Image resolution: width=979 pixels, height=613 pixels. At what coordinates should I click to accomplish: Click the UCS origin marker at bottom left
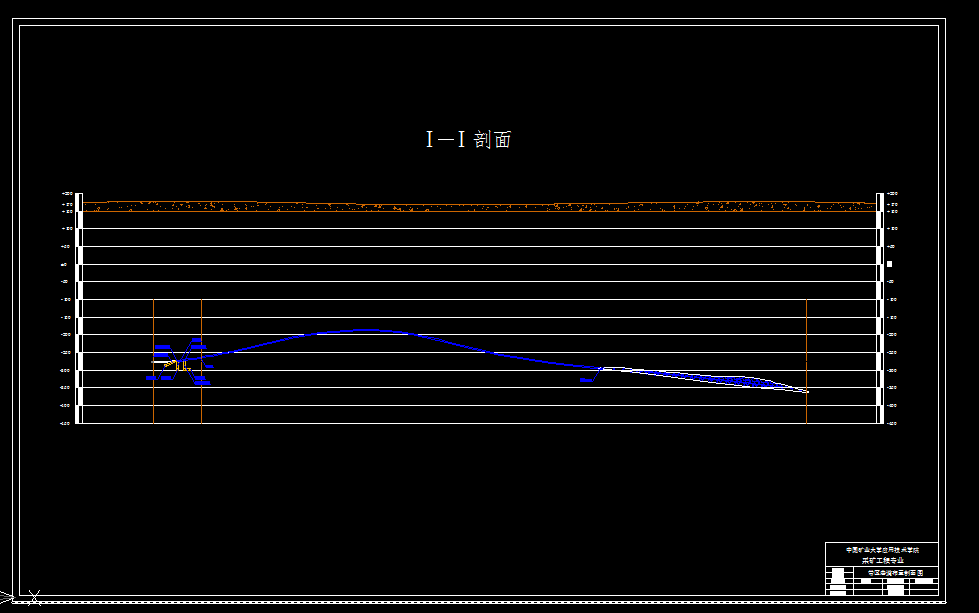coord(8,597)
